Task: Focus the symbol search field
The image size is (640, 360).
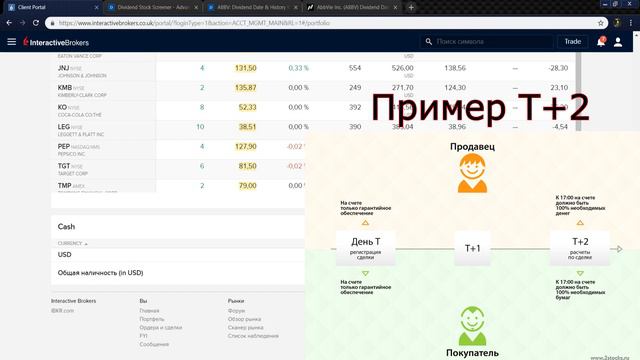Action: 487,42
